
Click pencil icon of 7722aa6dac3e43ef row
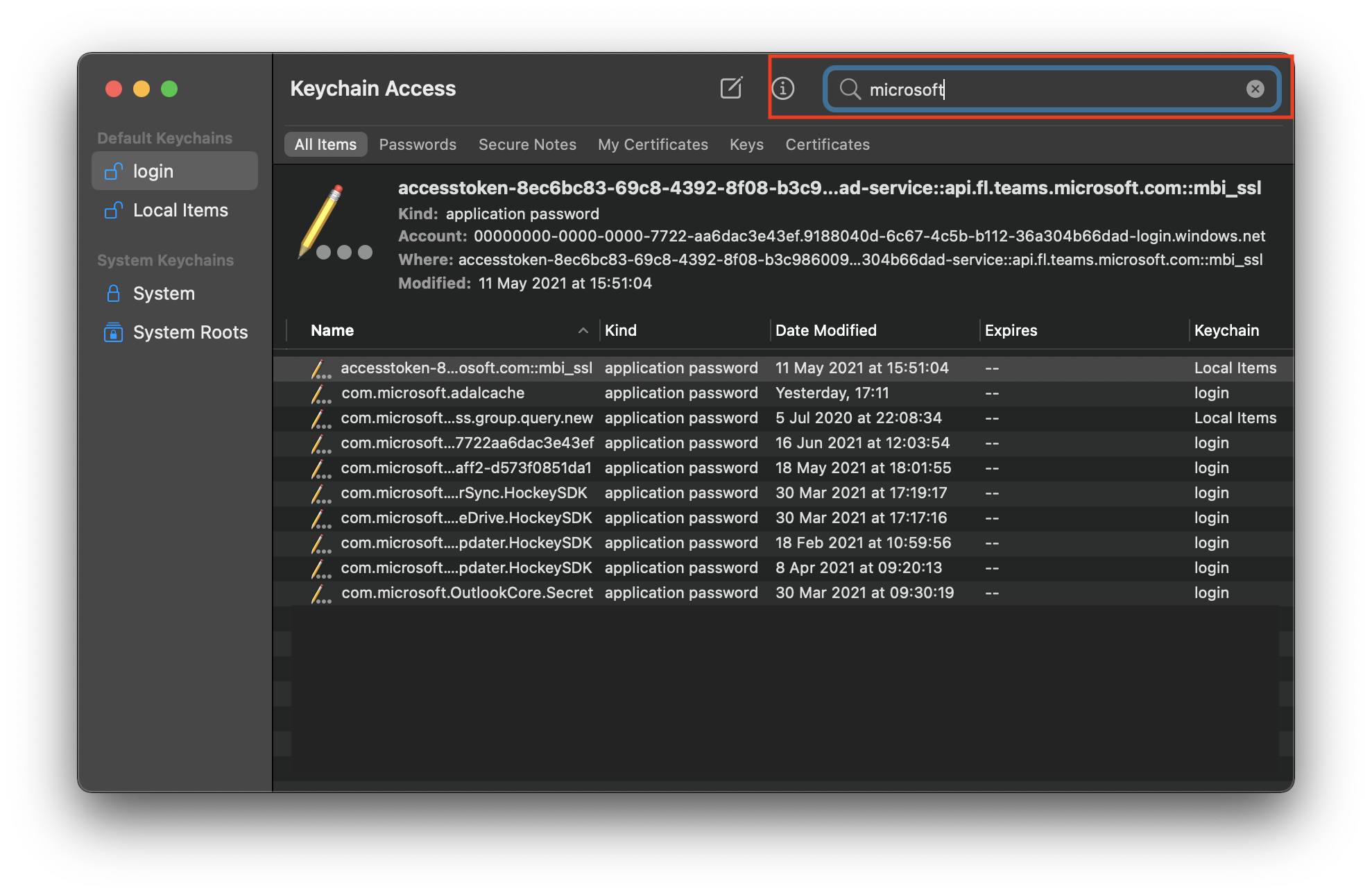click(320, 443)
